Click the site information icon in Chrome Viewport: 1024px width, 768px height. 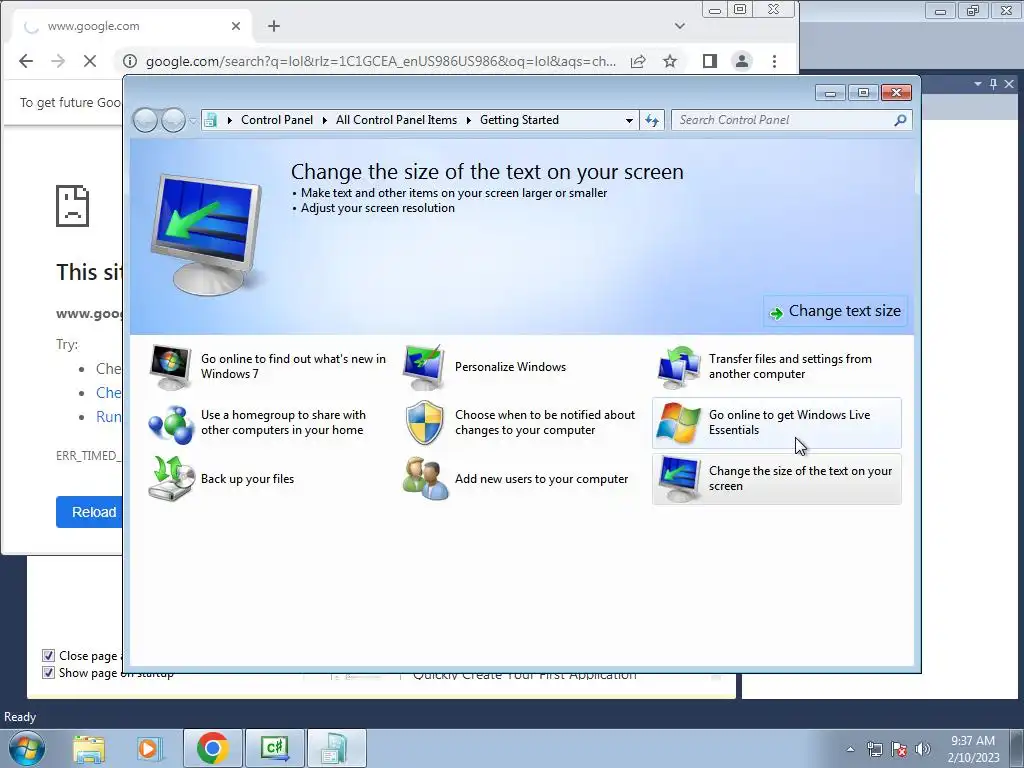(130, 61)
